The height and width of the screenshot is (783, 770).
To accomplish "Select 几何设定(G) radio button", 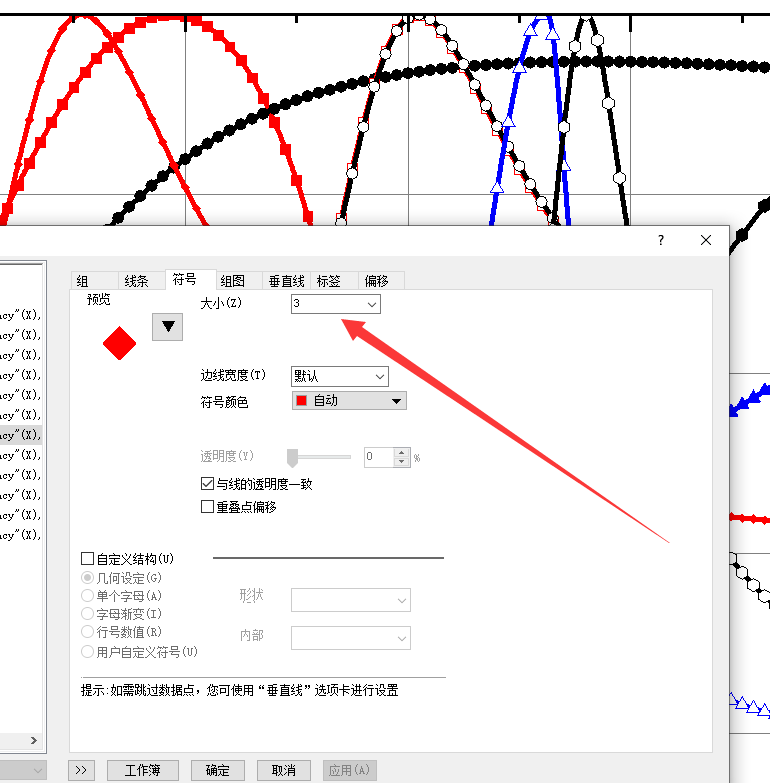I will click(x=87, y=578).
